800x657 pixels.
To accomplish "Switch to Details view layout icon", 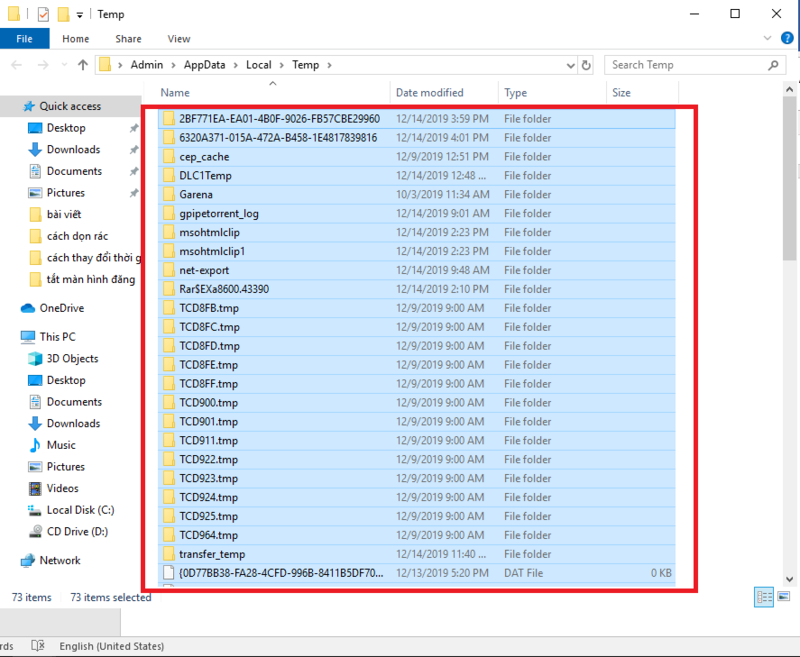I will pos(764,597).
